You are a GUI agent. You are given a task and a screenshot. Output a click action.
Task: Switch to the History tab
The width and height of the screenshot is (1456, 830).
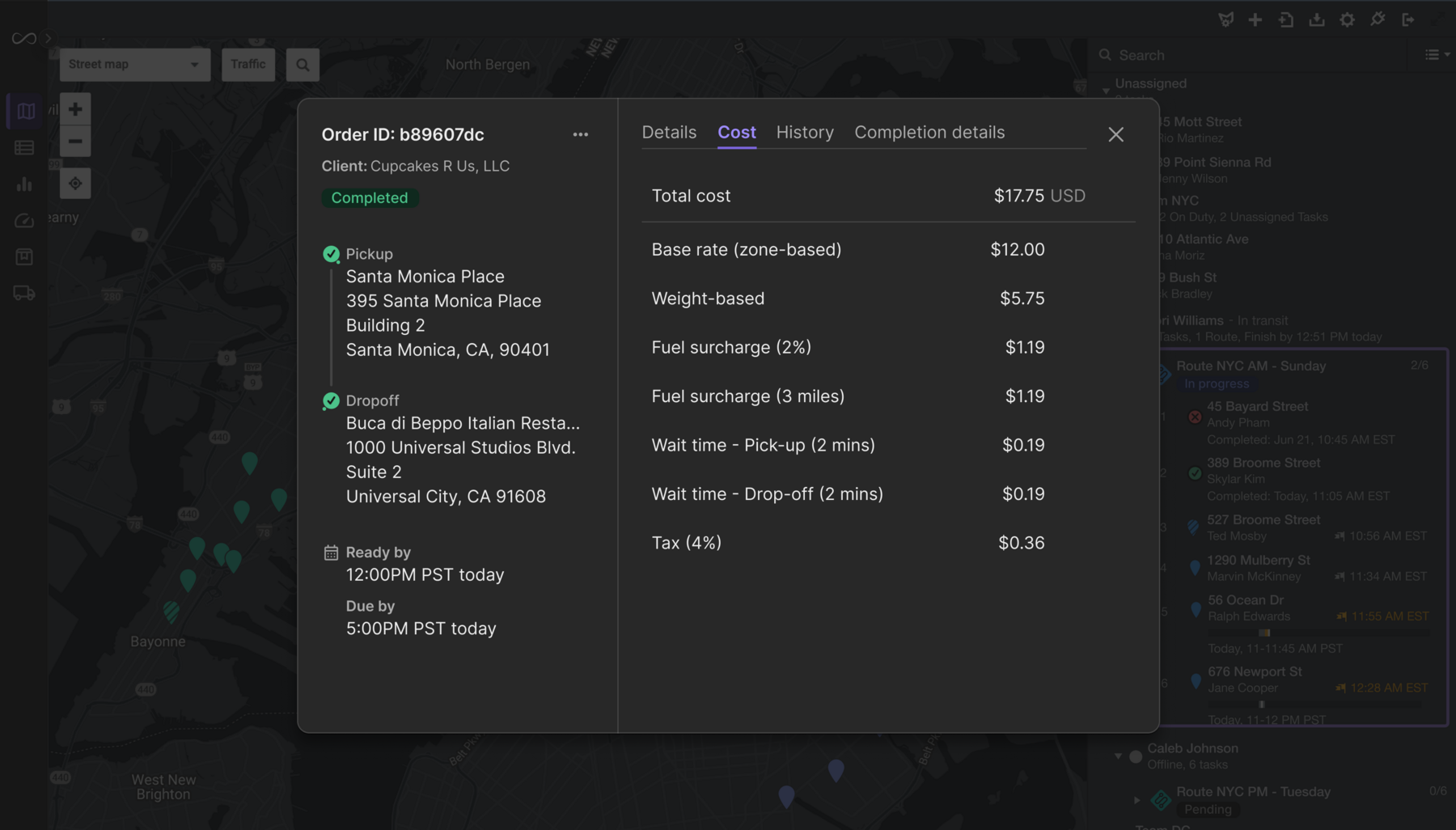(x=805, y=133)
